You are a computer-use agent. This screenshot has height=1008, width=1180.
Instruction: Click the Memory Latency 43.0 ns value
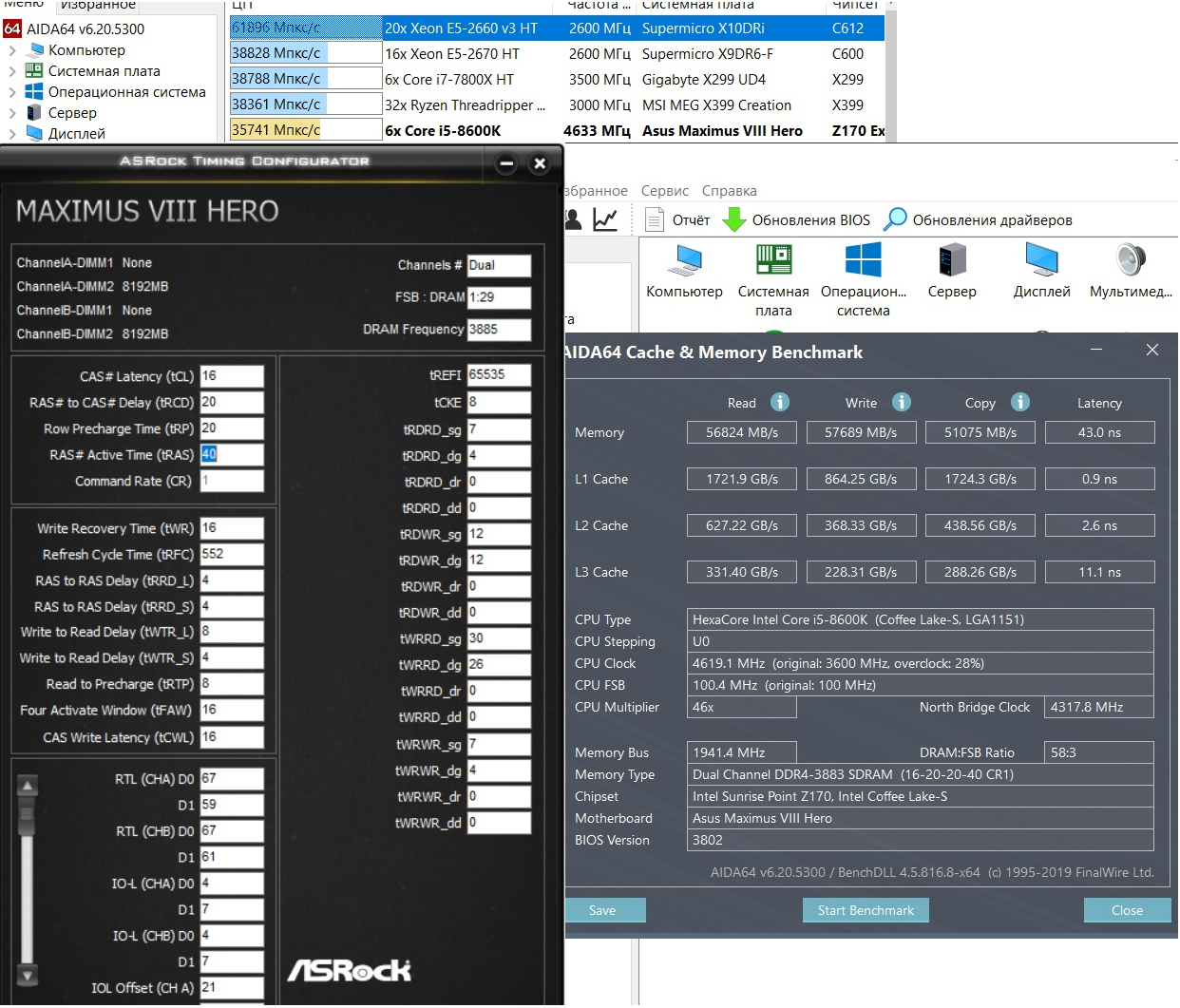1099,432
